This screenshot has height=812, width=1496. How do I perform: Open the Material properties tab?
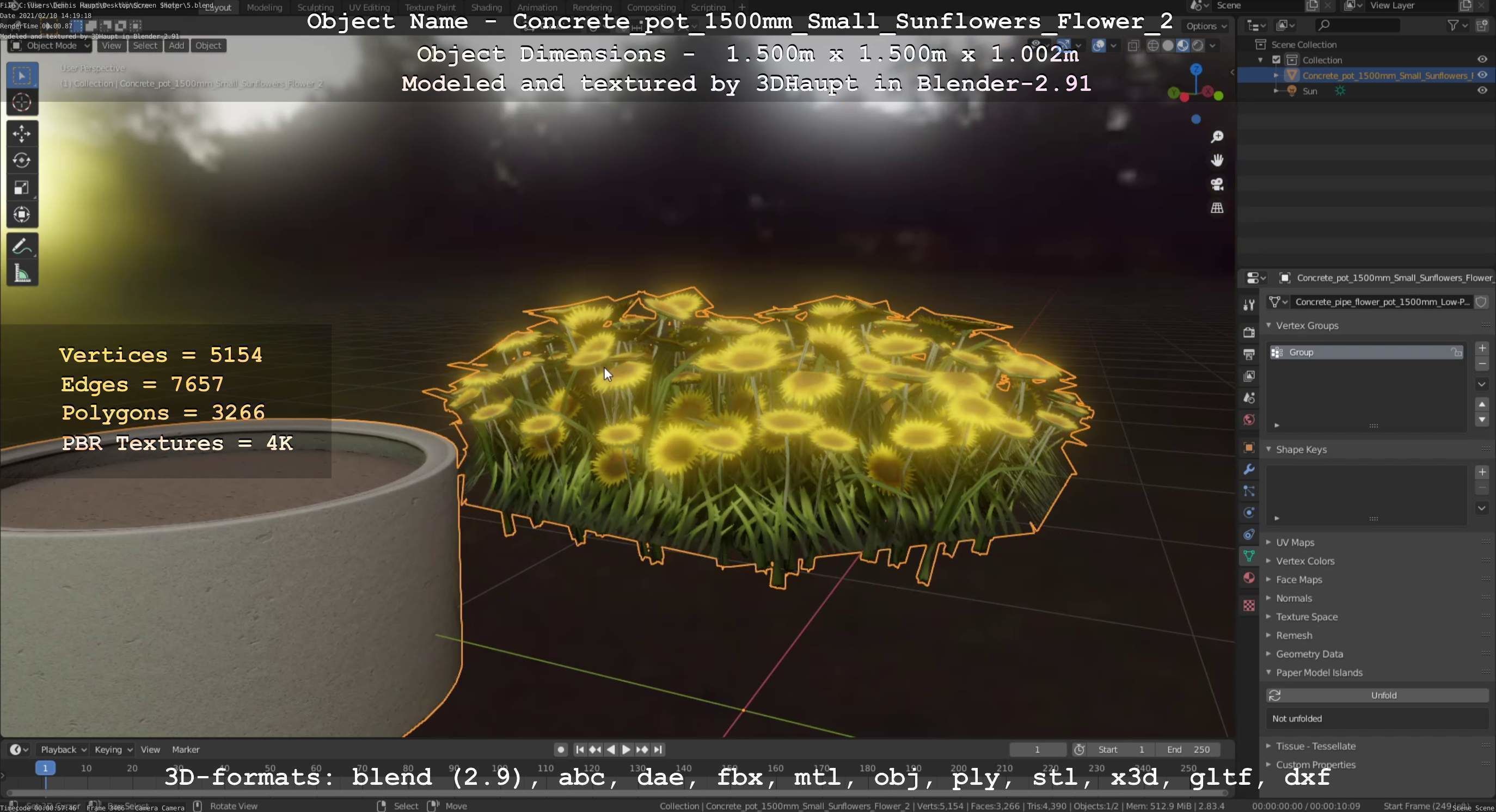(1249, 578)
